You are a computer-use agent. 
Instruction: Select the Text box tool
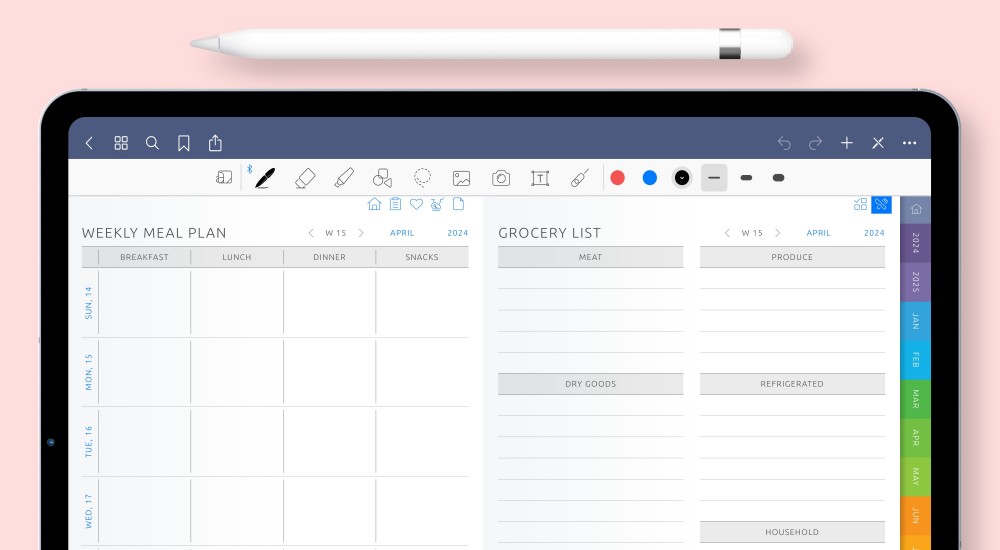540,178
